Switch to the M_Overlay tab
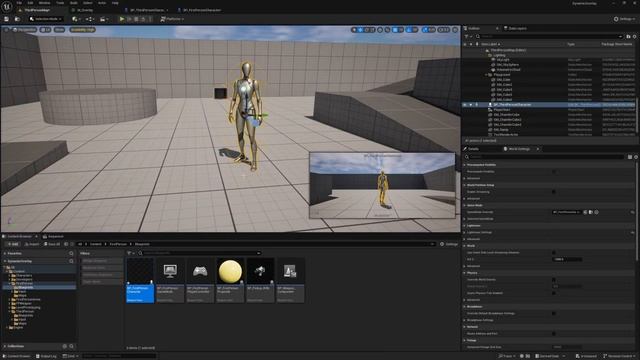 [x=85, y=10]
